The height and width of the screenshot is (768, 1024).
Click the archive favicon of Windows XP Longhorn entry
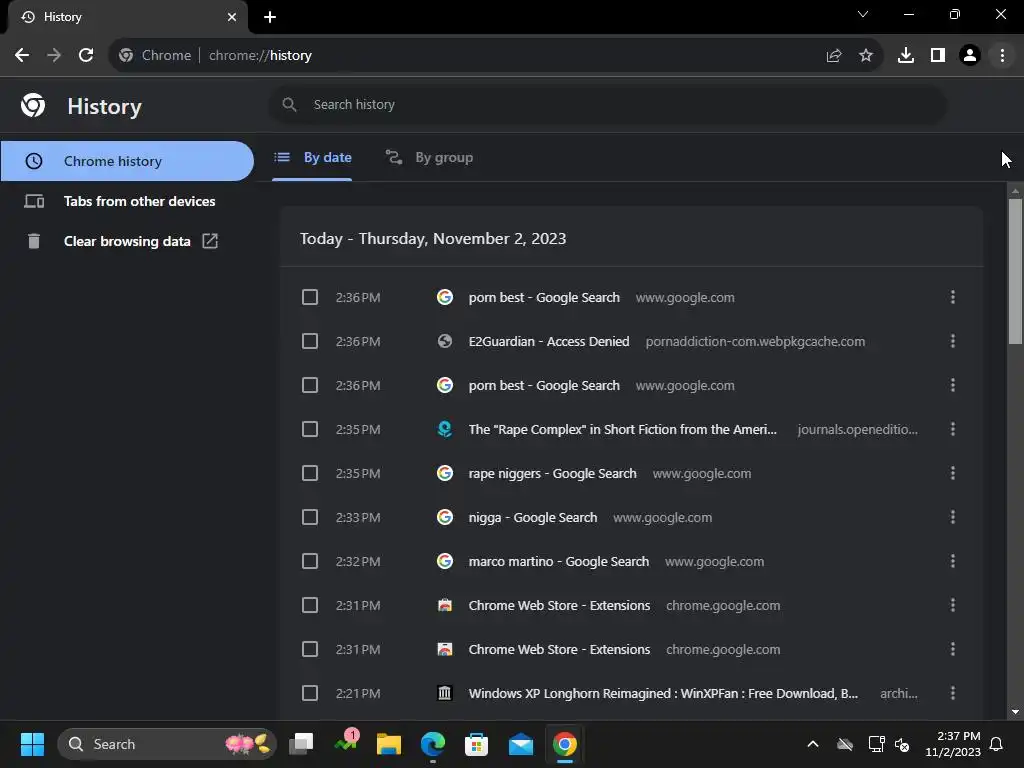pyautogui.click(x=445, y=693)
